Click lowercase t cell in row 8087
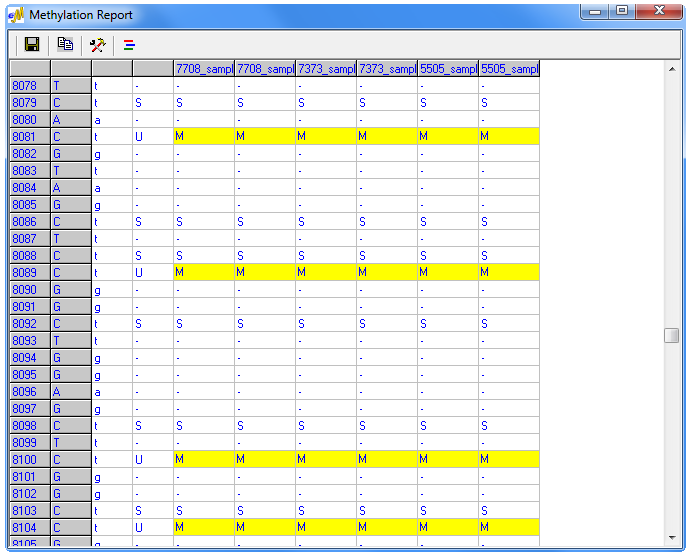This screenshot has height=556, width=690. click(x=112, y=239)
